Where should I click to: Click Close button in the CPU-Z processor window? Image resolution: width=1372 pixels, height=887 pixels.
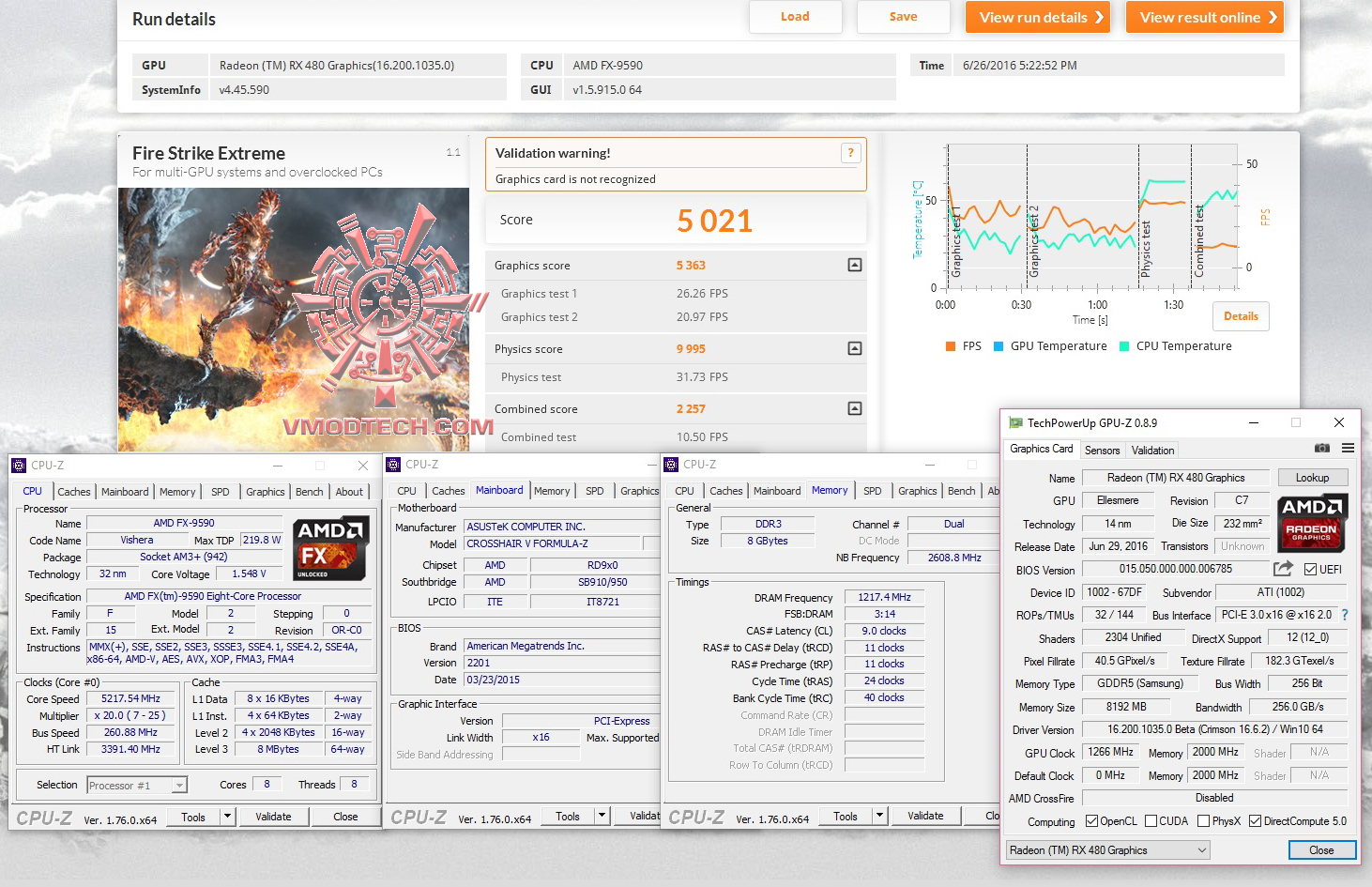coord(345,817)
